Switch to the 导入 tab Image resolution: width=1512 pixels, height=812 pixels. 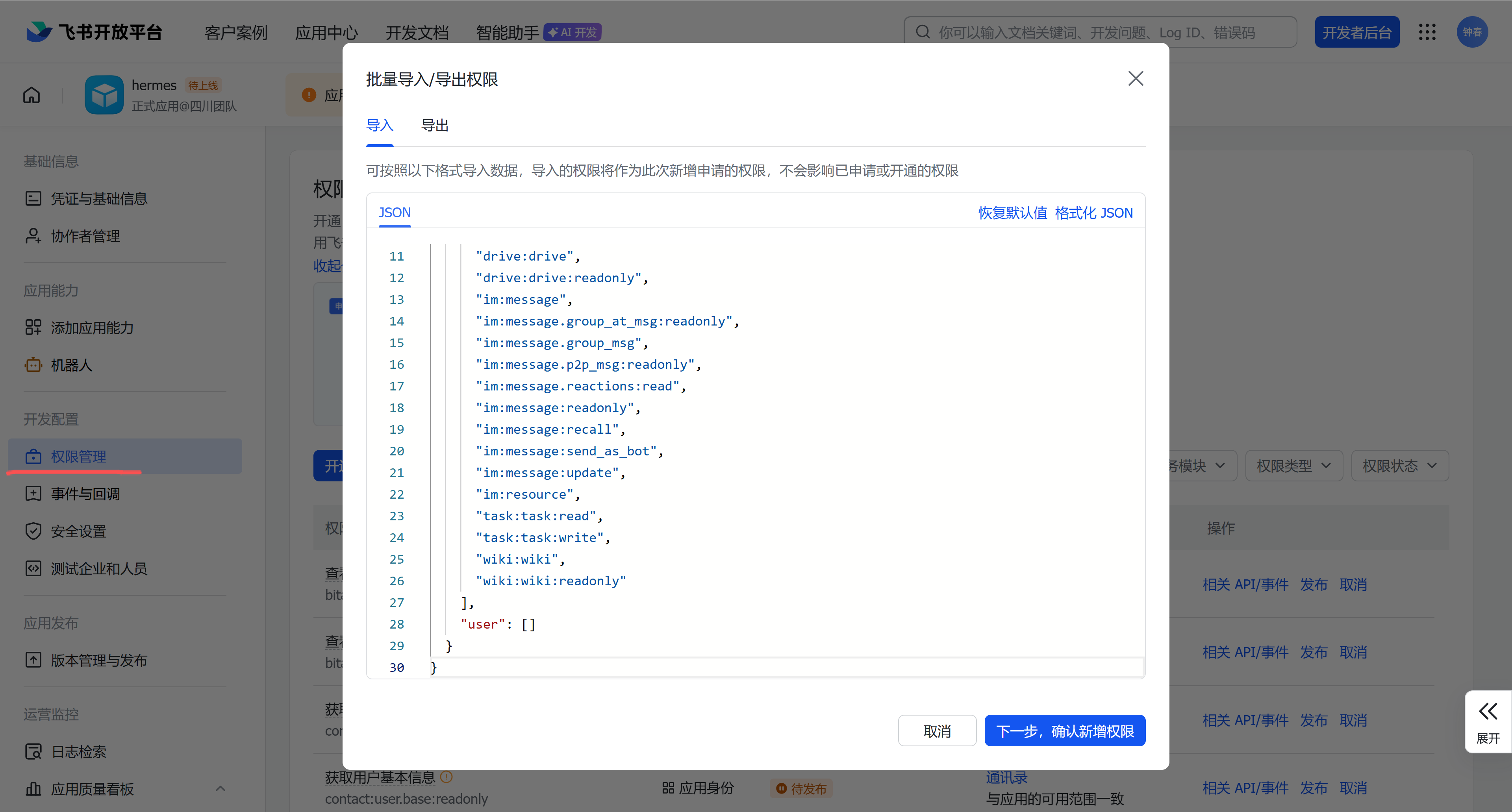point(379,125)
